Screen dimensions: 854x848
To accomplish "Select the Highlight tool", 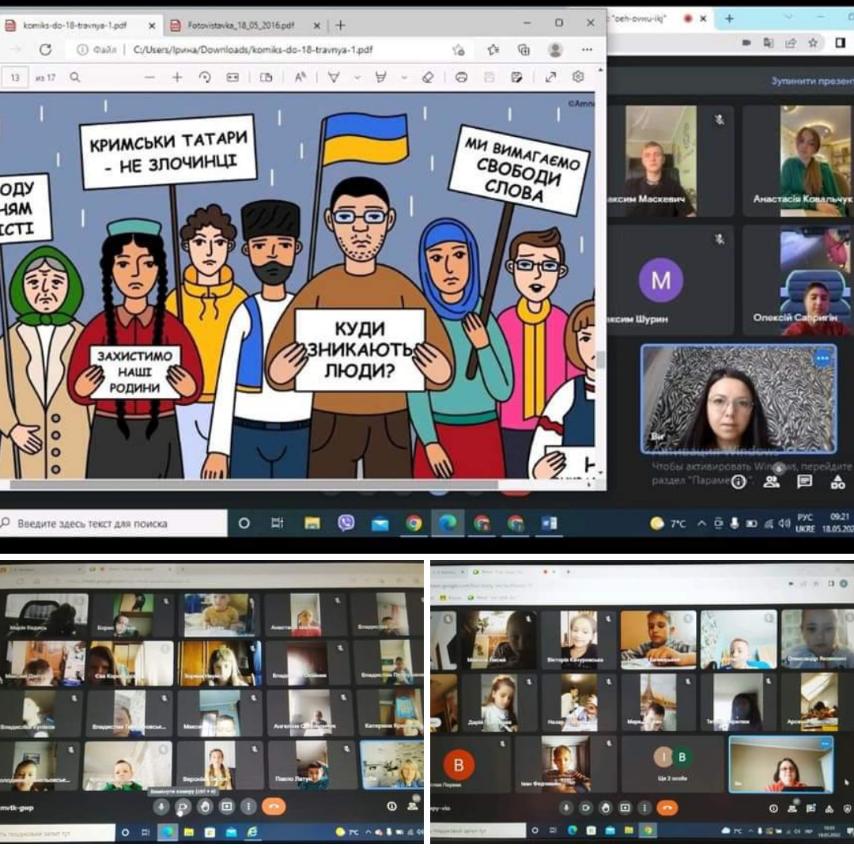I will (x=381, y=77).
